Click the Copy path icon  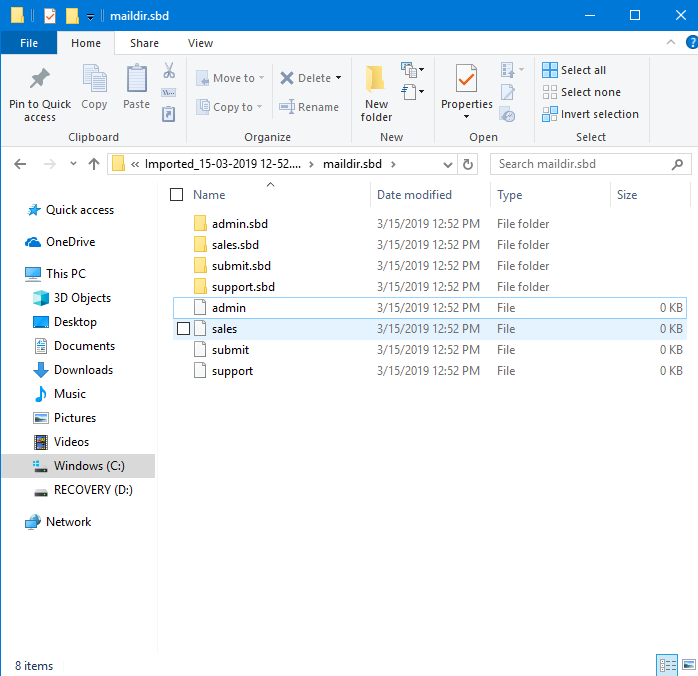click(169, 93)
